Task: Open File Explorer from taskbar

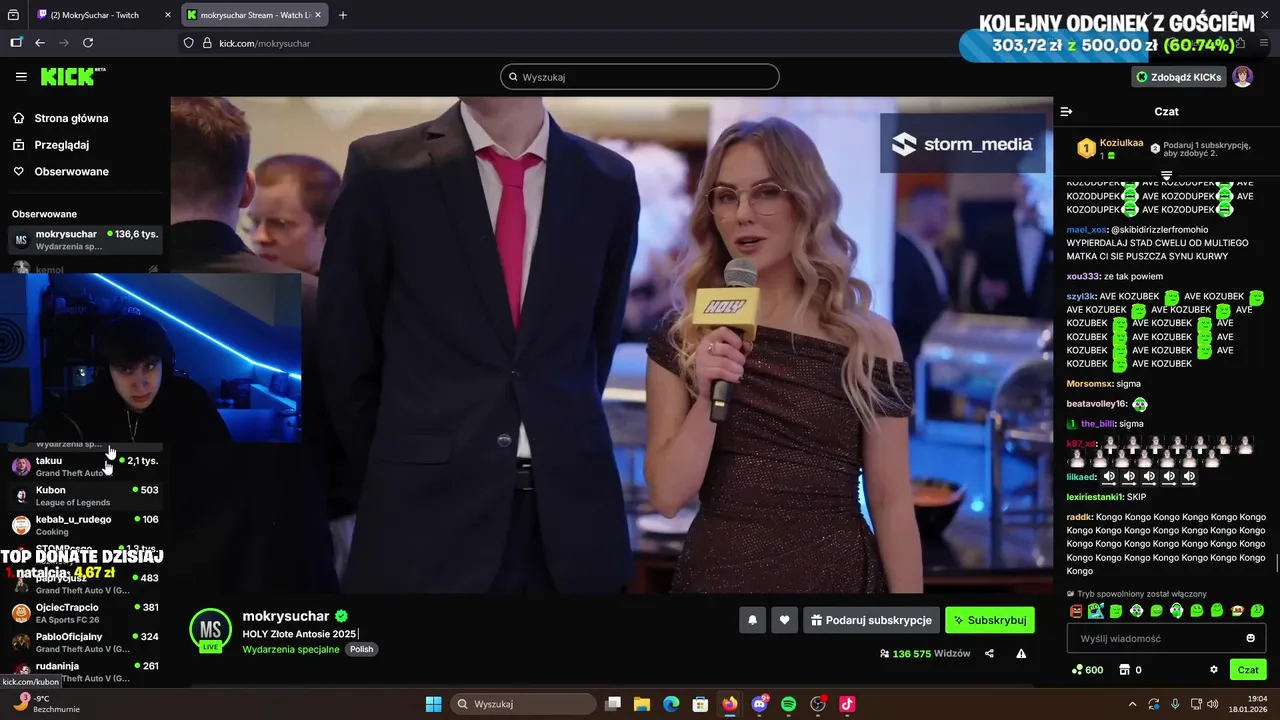Action: pos(642,704)
